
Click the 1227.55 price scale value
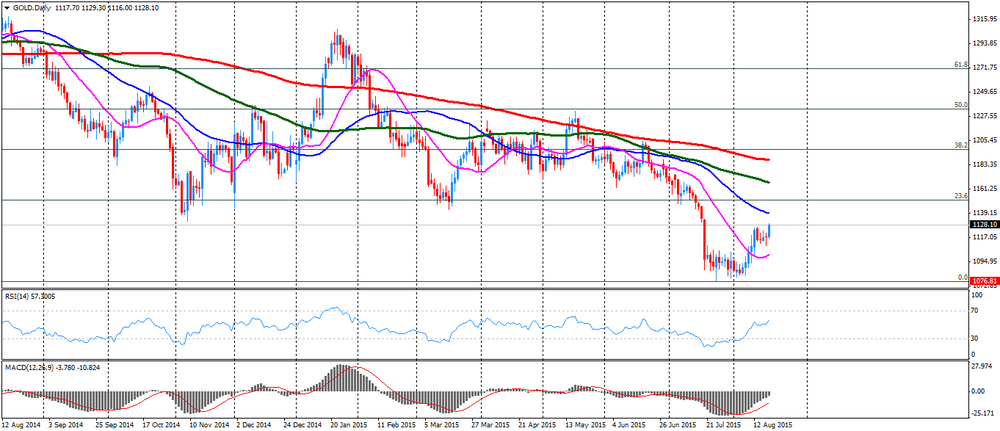pos(984,116)
